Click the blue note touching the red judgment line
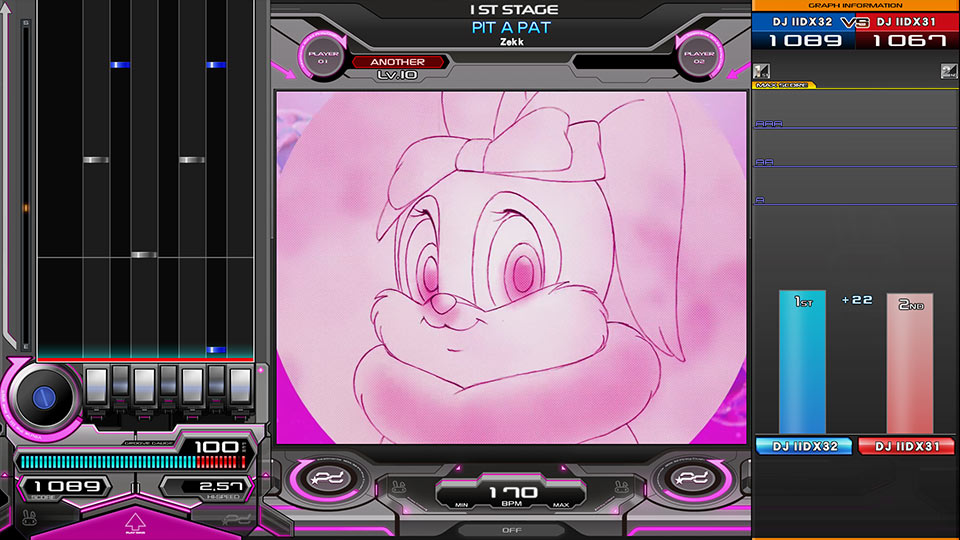This screenshot has height=540, width=960. click(216, 350)
